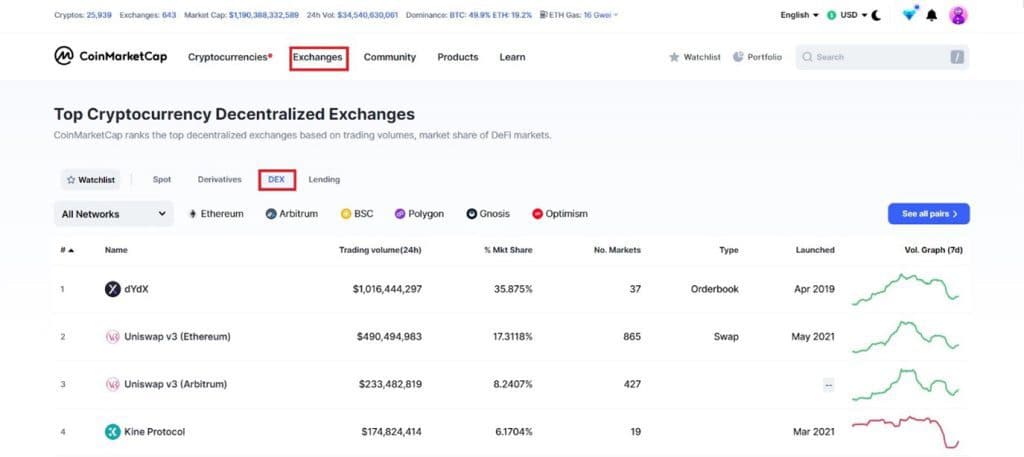Expand All Networks dropdown

[x=114, y=213]
